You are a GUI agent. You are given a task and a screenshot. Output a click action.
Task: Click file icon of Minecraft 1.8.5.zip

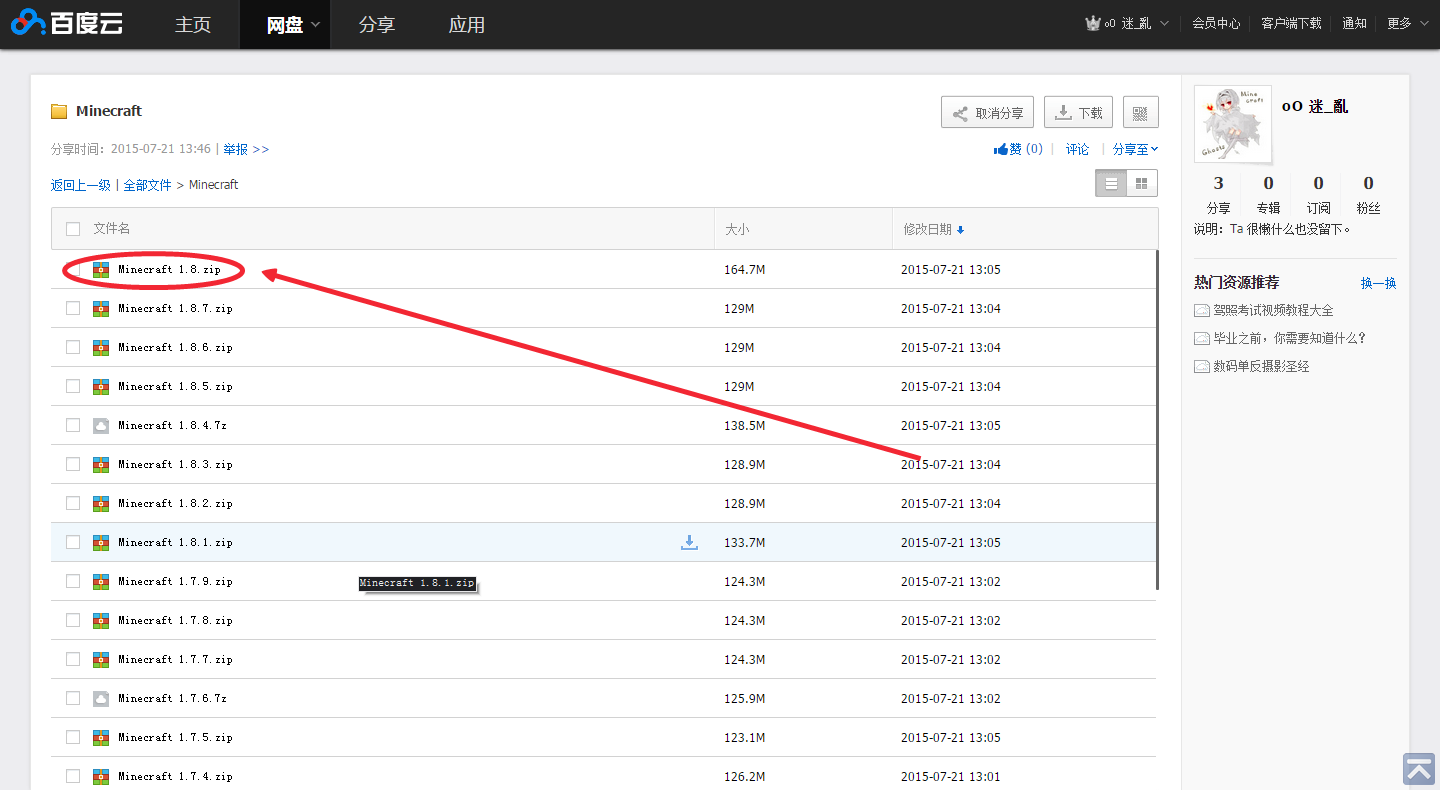[101, 387]
